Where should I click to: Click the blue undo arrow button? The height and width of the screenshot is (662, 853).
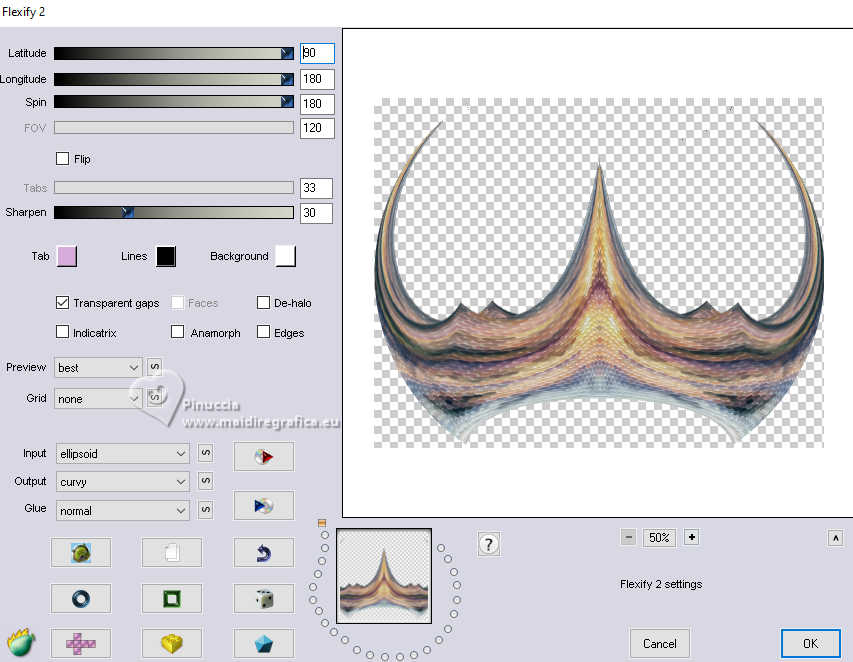pyautogui.click(x=264, y=553)
